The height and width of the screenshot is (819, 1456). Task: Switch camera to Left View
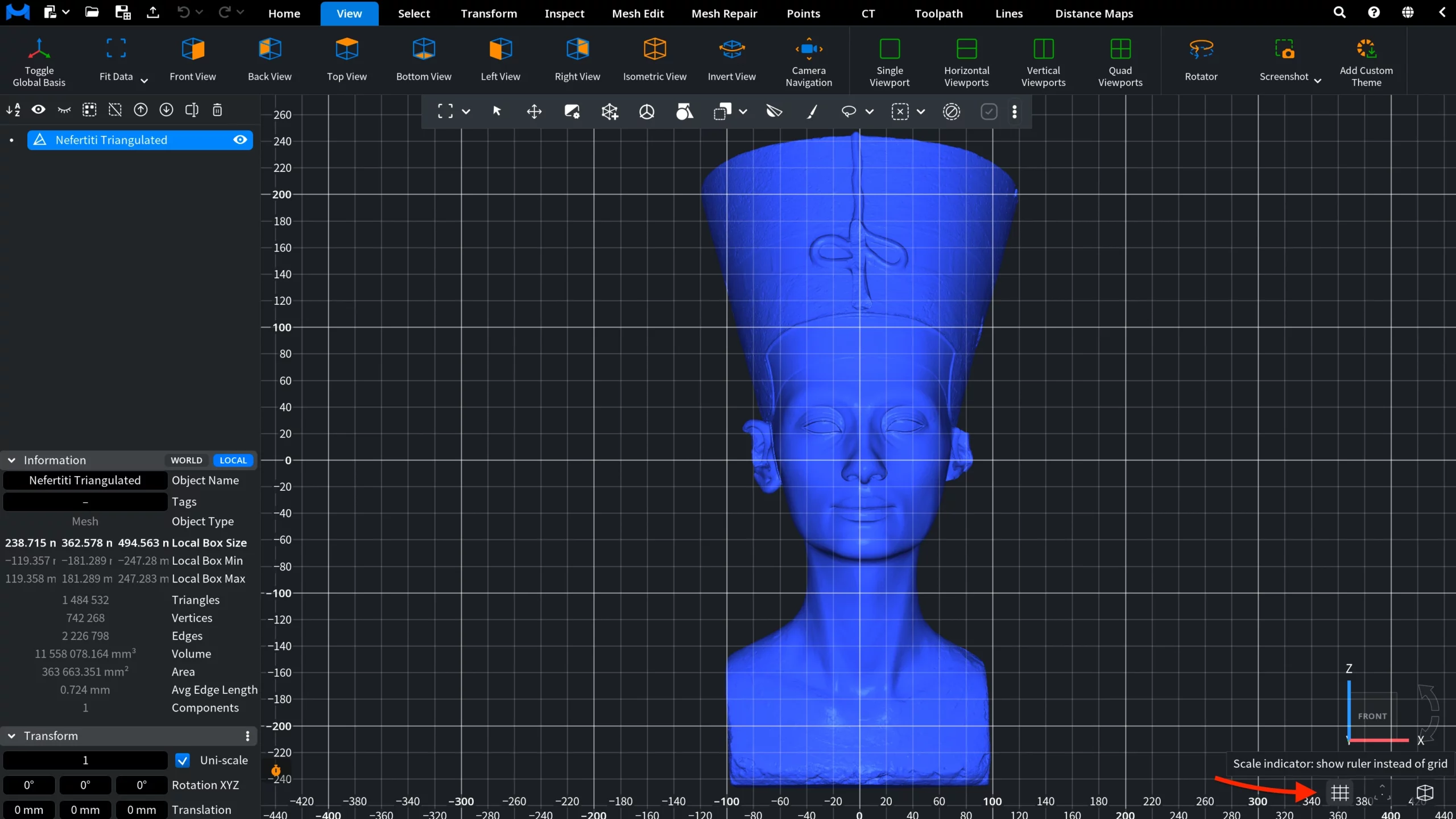pyautogui.click(x=500, y=49)
